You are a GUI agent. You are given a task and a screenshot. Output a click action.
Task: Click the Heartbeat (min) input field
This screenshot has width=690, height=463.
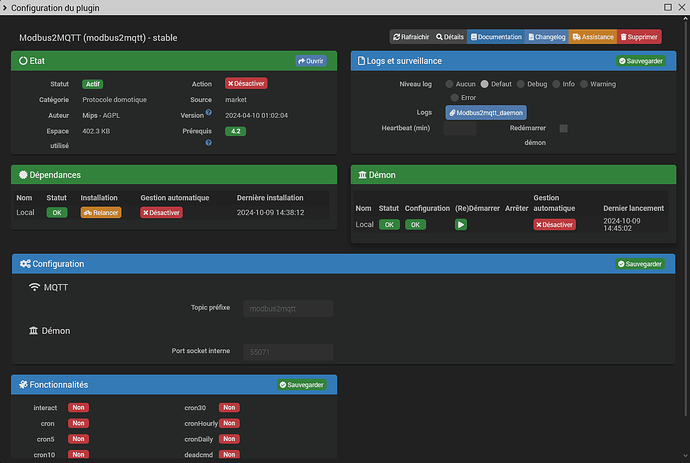point(460,128)
